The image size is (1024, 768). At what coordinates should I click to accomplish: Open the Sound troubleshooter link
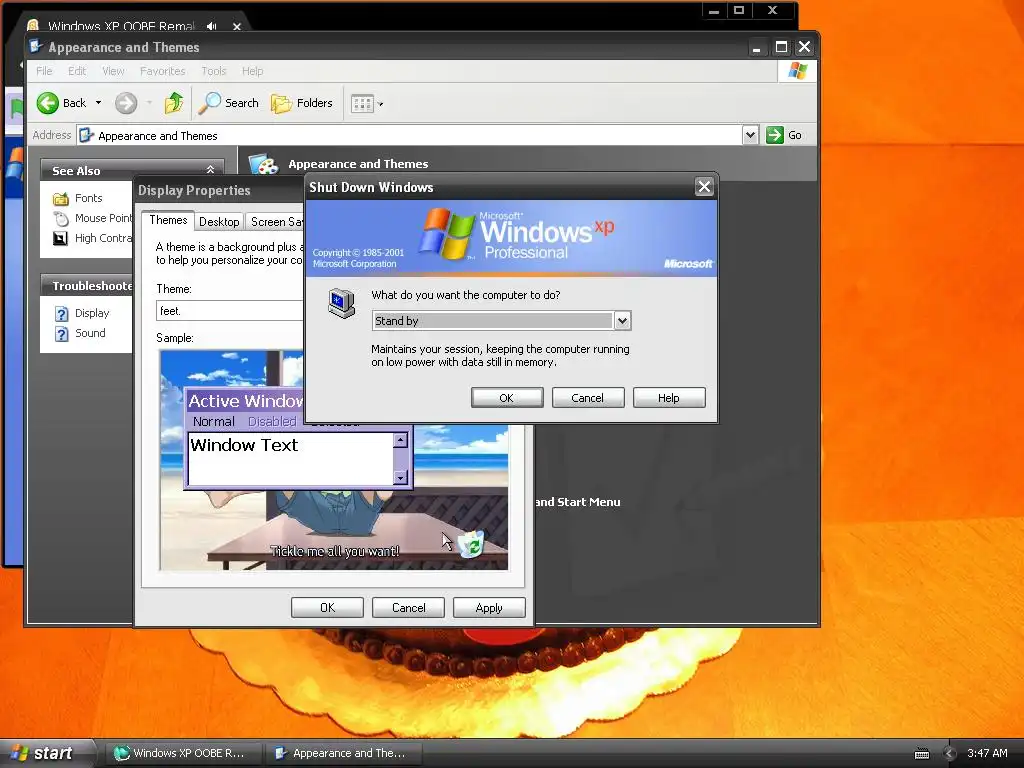tap(90, 333)
